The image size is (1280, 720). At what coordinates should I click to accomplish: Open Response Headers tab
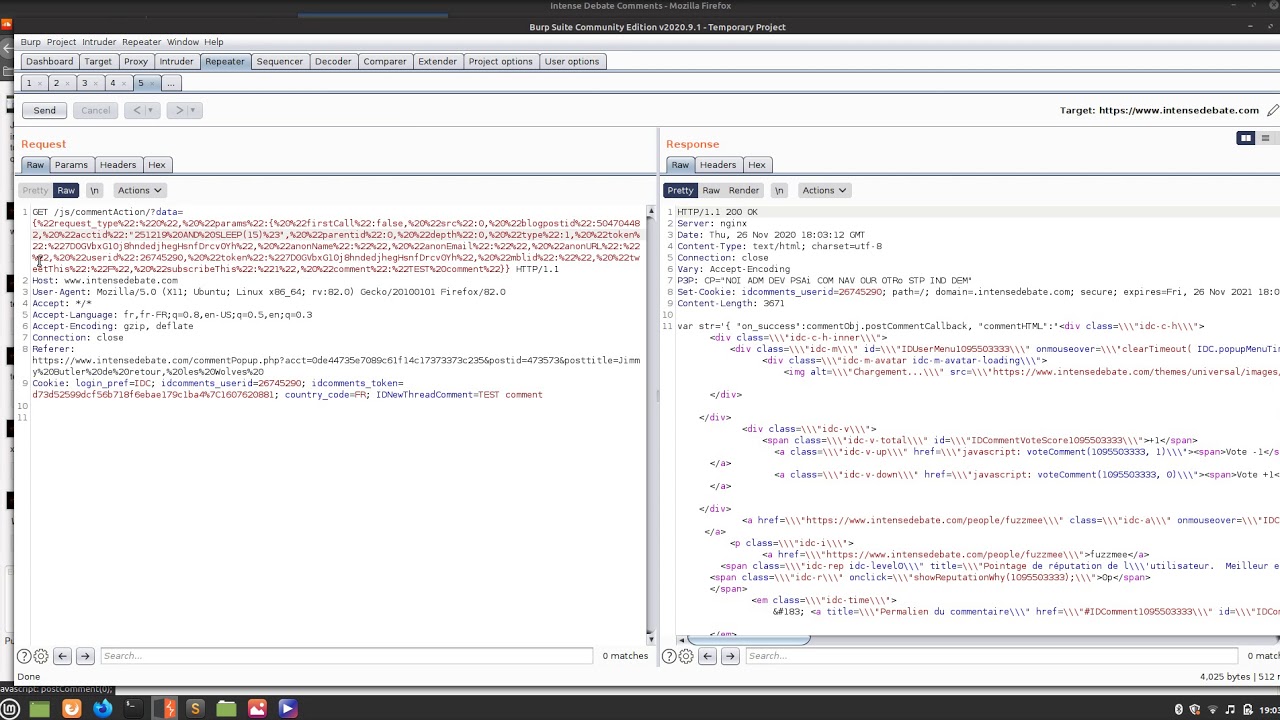[x=718, y=165]
